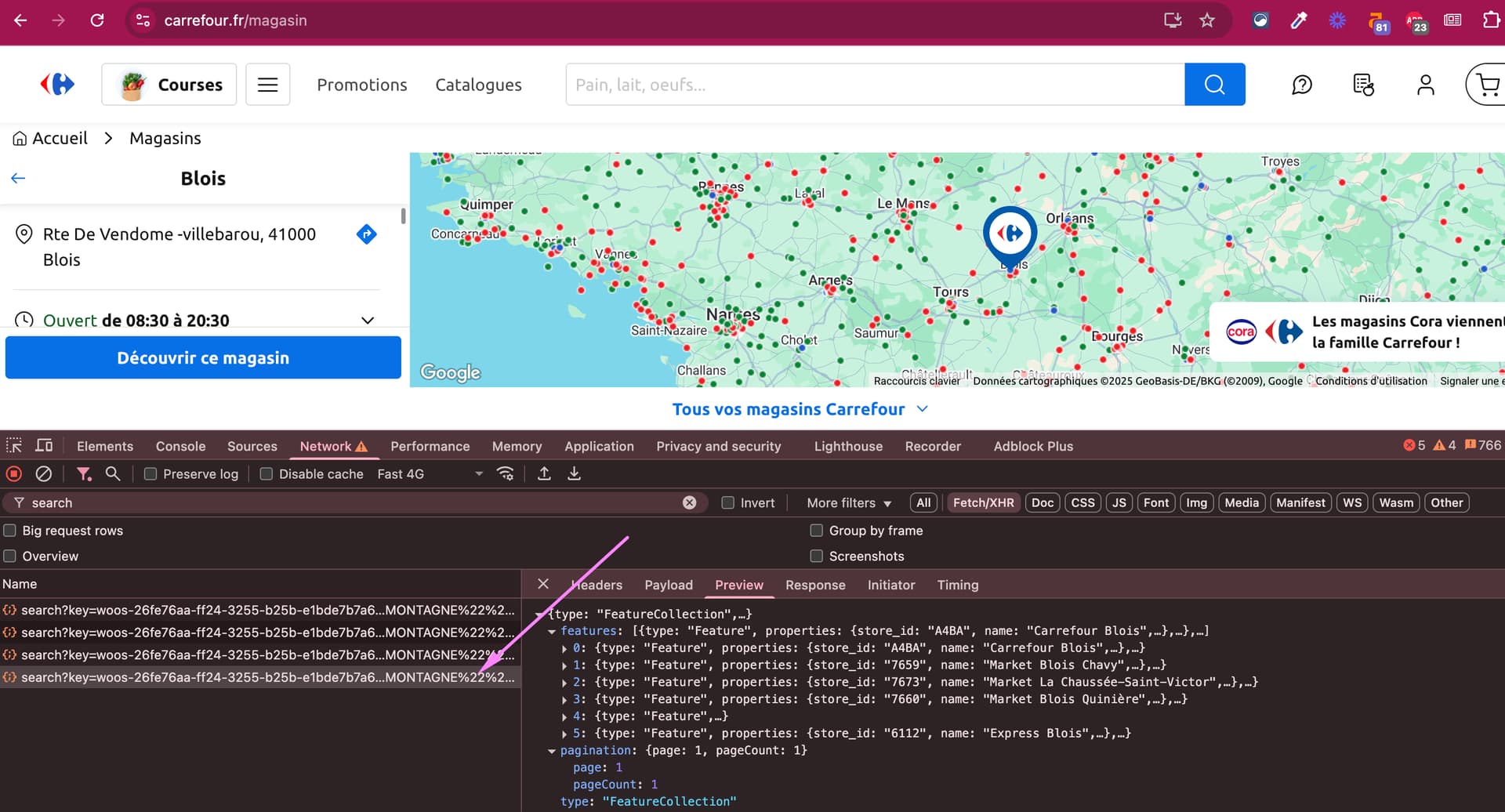Activate DevTools inspect element picker
This screenshot has height=812, width=1505.
pos(14,446)
